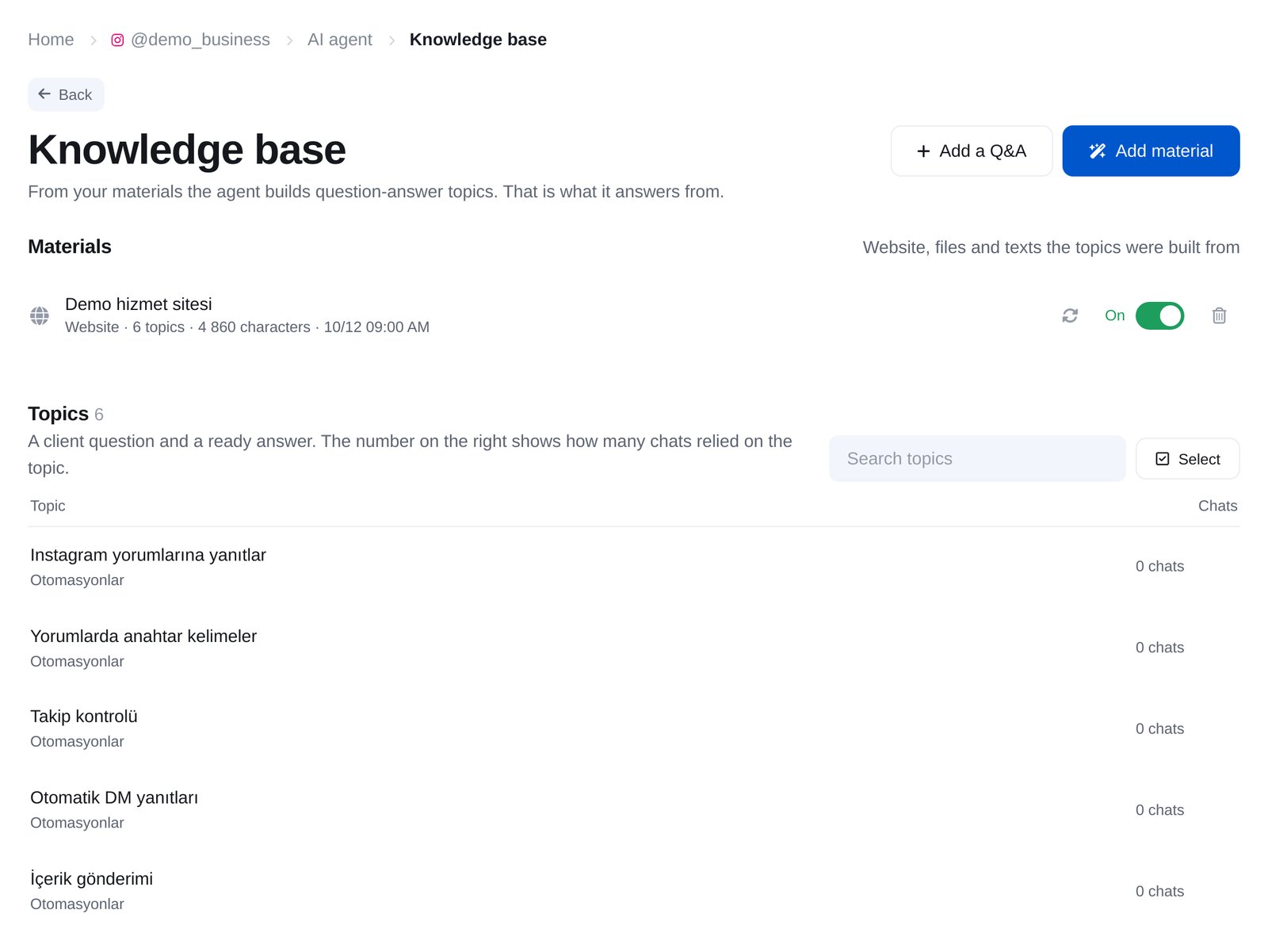Navigate to Home in breadcrumb
Screen dimensions: 1268x952
51,40
